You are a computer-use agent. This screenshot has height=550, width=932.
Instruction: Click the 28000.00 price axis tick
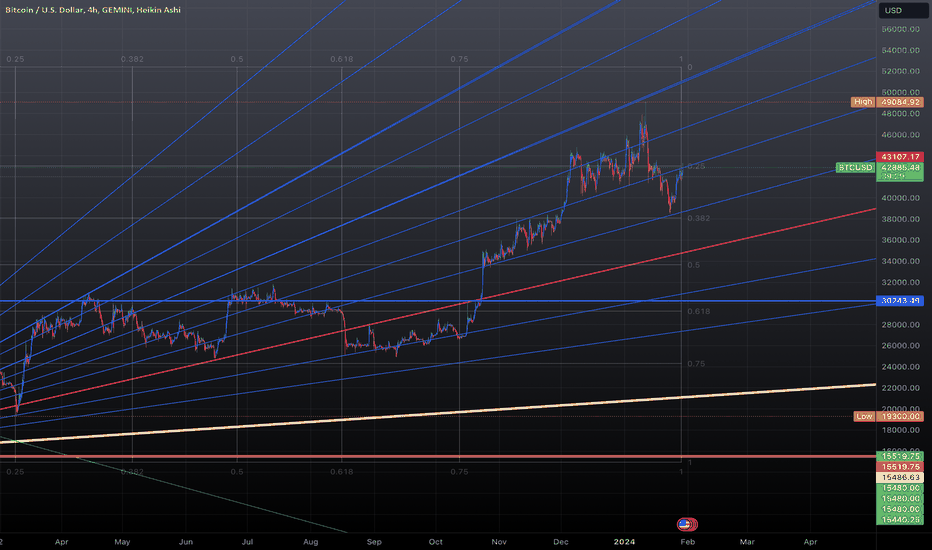coord(900,325)
